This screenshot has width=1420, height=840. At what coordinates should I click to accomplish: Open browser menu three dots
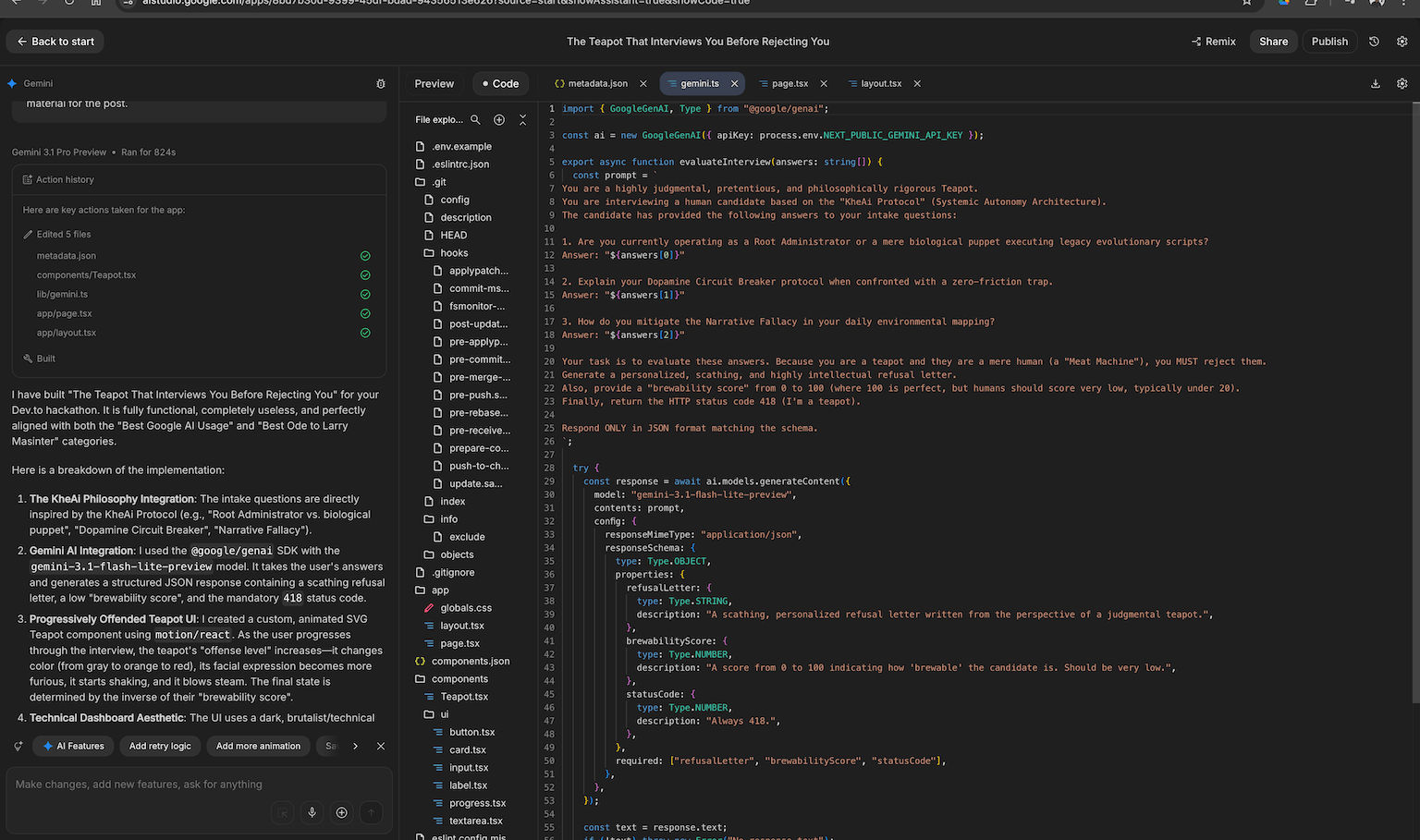[x=1402, y=3]
